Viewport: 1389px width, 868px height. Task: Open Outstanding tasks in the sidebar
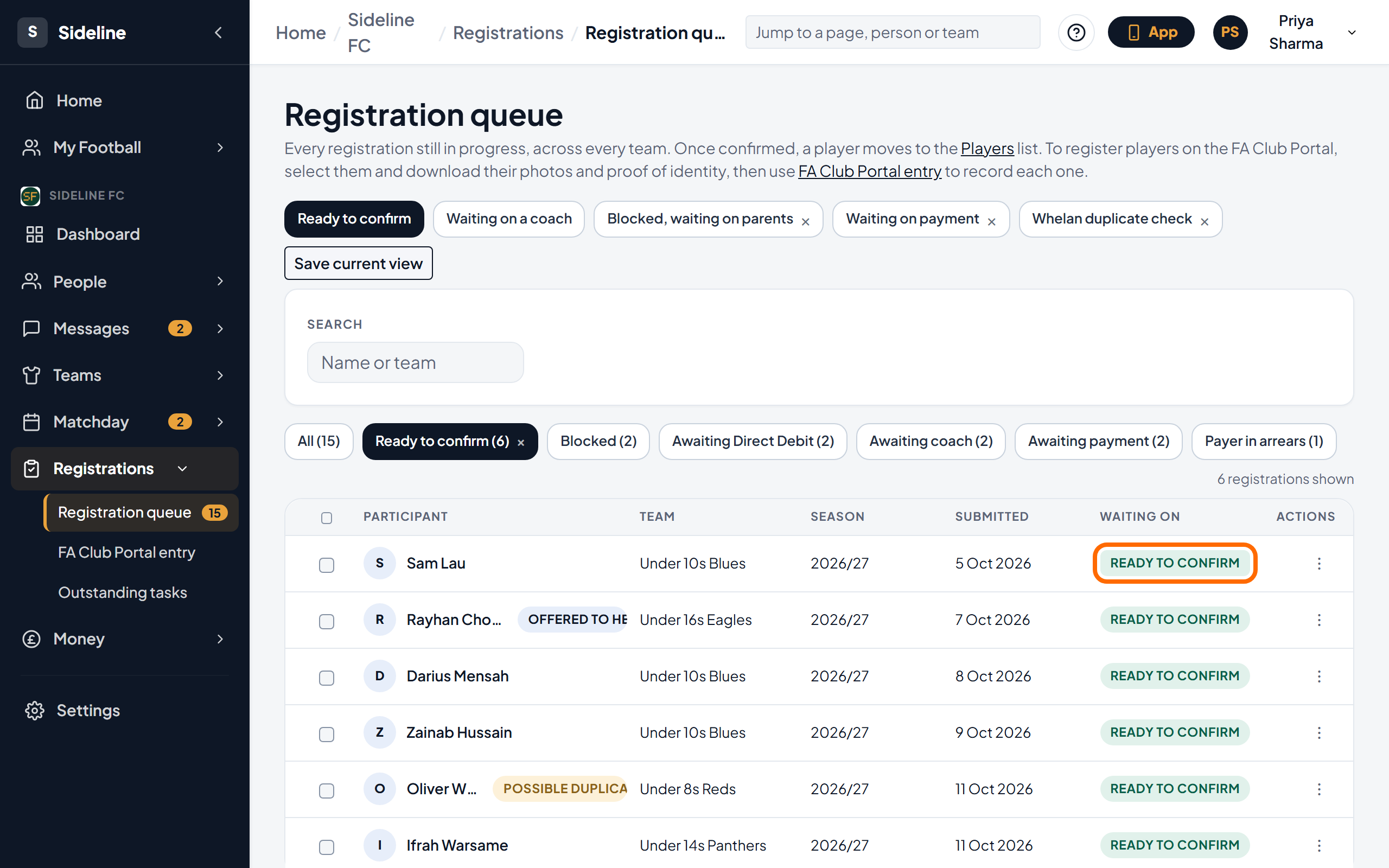pos(122,592)
